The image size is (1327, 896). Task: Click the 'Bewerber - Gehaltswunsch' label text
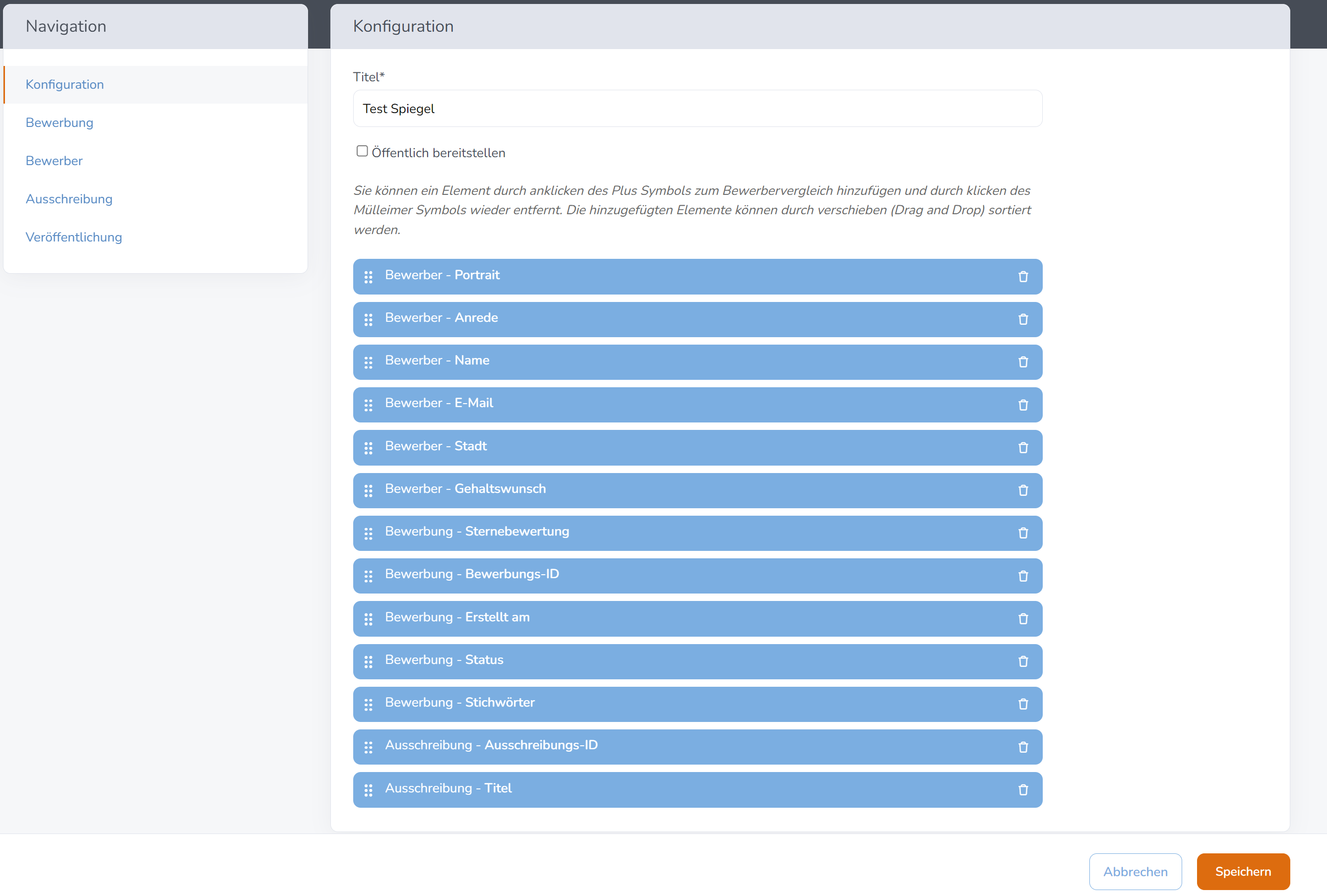coord(465,488)
